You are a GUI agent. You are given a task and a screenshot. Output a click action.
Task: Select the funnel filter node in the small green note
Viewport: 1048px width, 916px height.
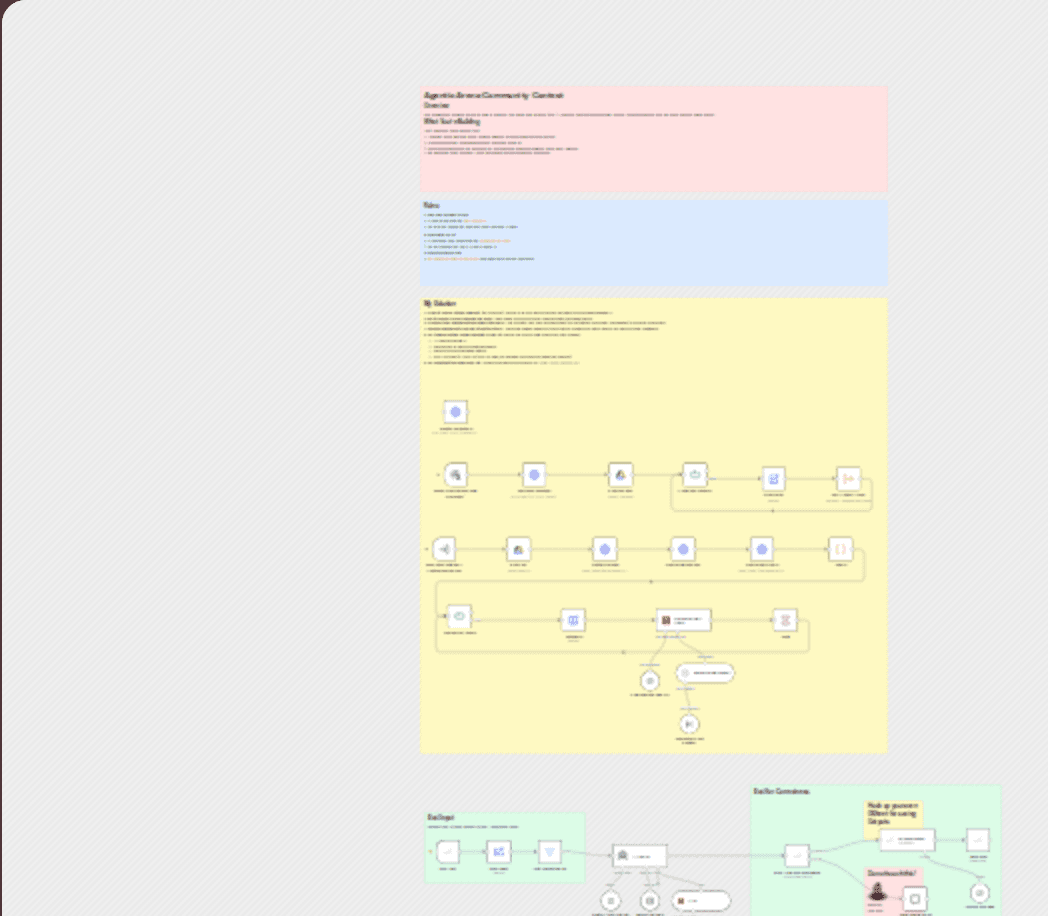tap(549, 852)
